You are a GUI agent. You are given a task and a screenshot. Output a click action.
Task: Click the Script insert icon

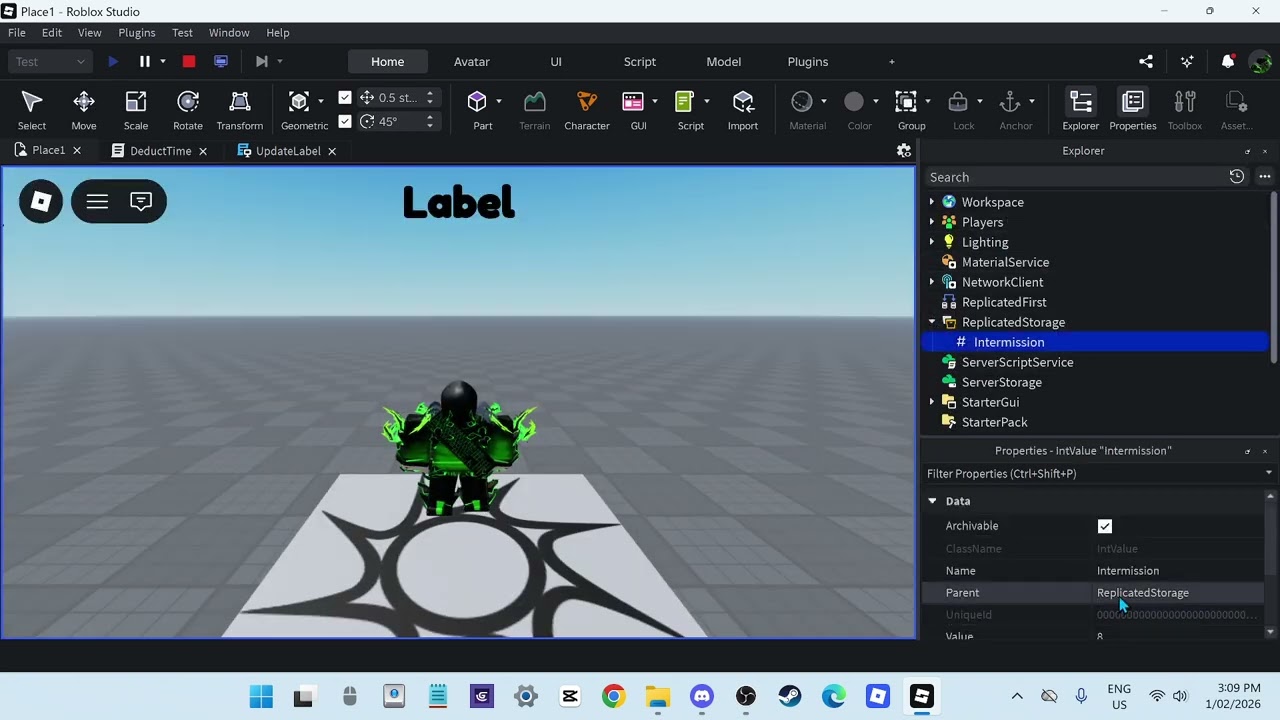pyautogui.click(x=685, y=102)
